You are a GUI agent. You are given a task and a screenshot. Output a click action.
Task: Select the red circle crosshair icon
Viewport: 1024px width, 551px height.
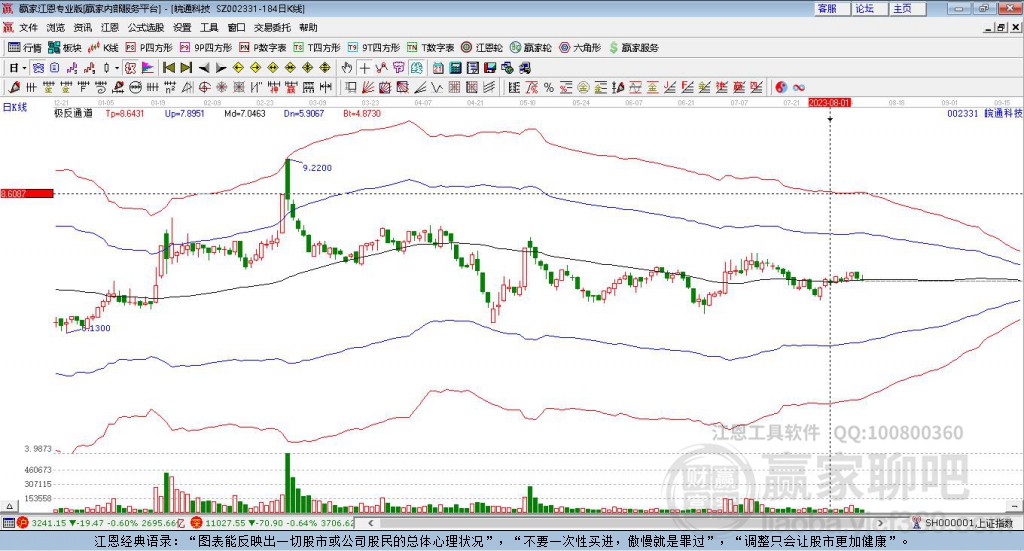tap(204, 87)
